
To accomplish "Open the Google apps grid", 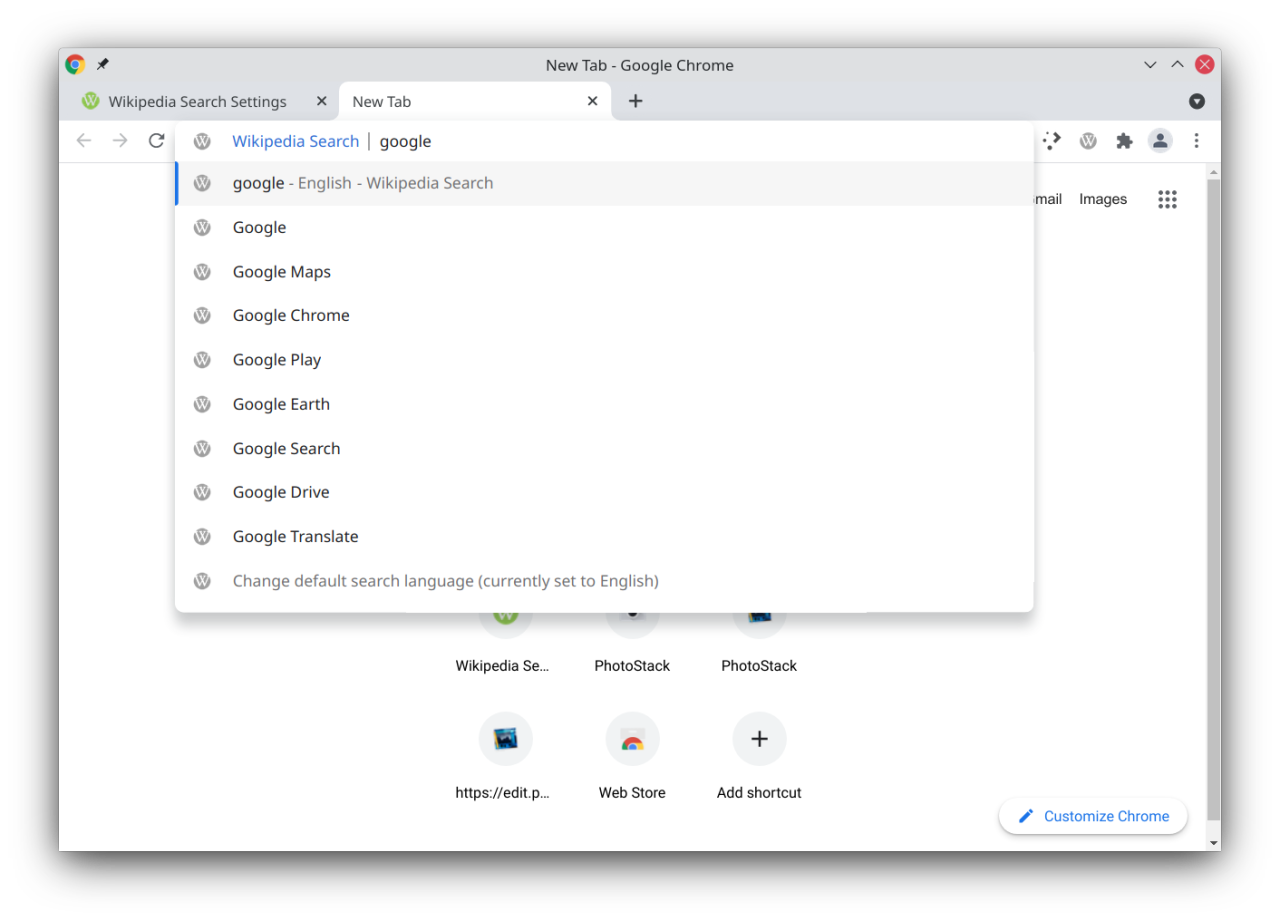I will click(x=1167, y=199).
